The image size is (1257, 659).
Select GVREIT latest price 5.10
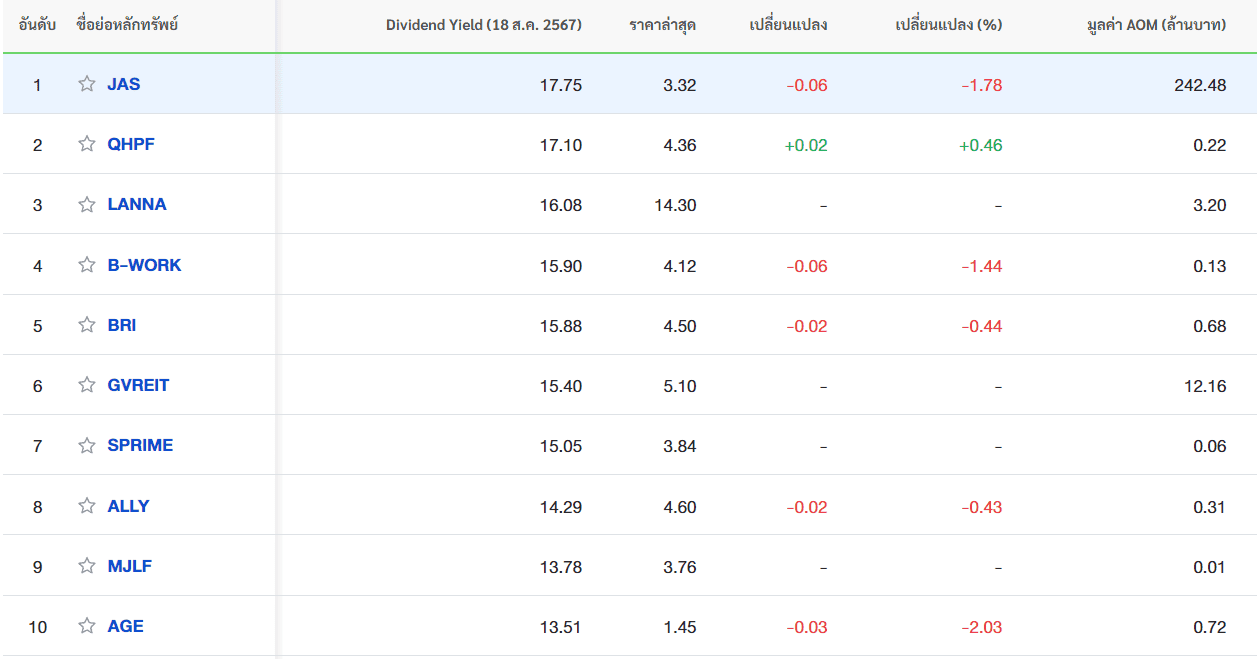[x=680, y=386]
